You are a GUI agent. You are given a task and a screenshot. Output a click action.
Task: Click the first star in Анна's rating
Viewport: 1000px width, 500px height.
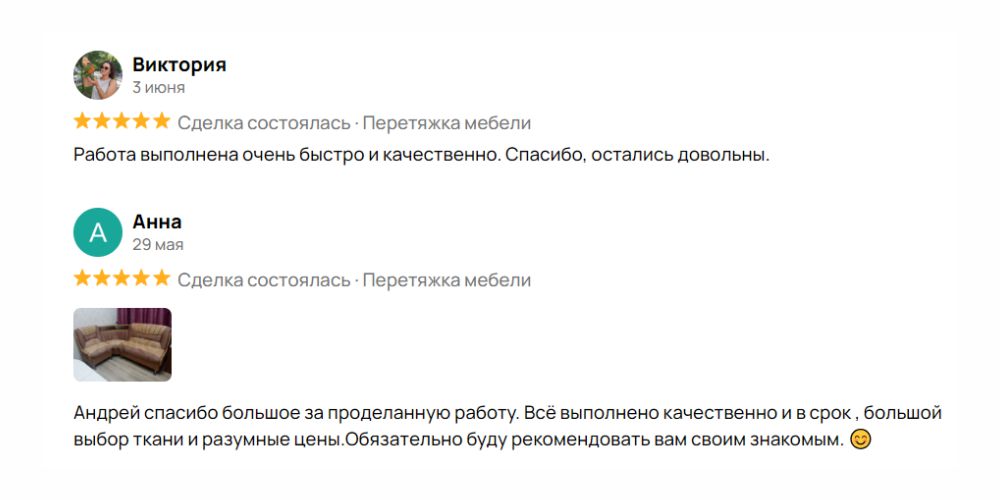click(x=83, y=278)
